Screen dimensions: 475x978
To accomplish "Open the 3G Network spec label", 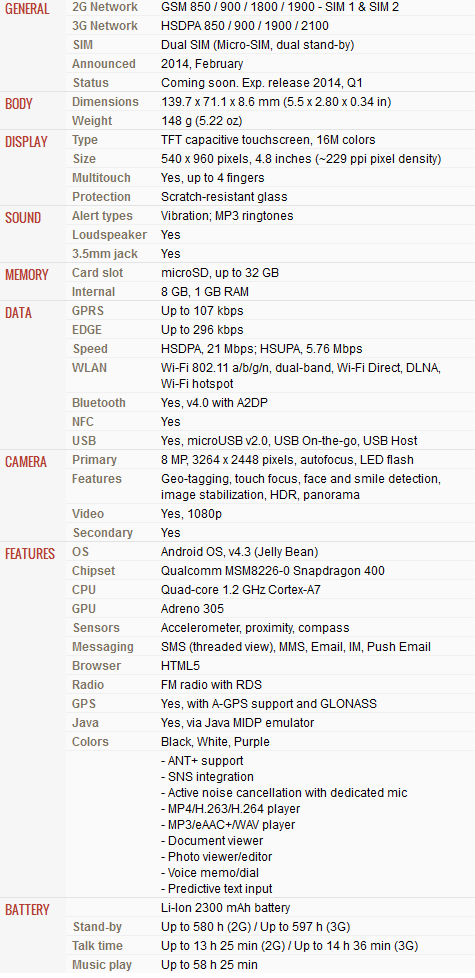I will click(105, 26).
